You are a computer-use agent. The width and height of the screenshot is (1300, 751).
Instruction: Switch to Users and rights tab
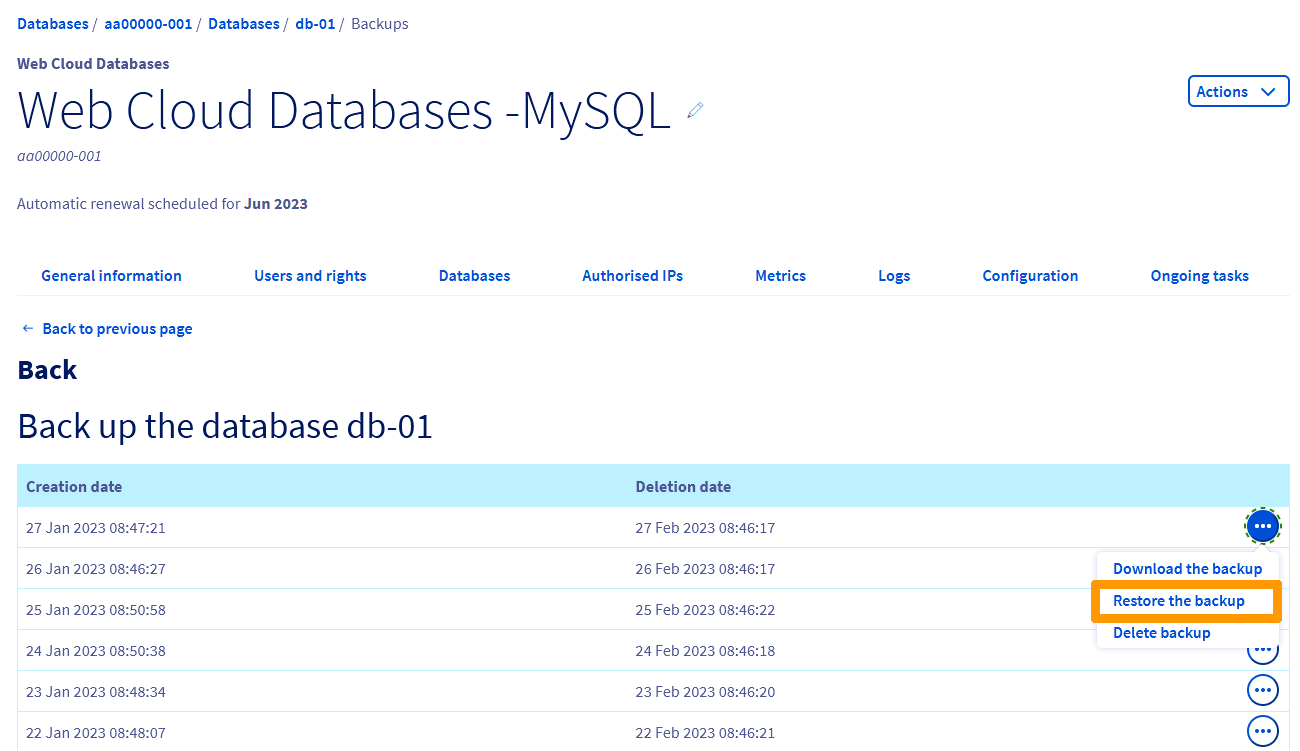(x=310, y=275)
